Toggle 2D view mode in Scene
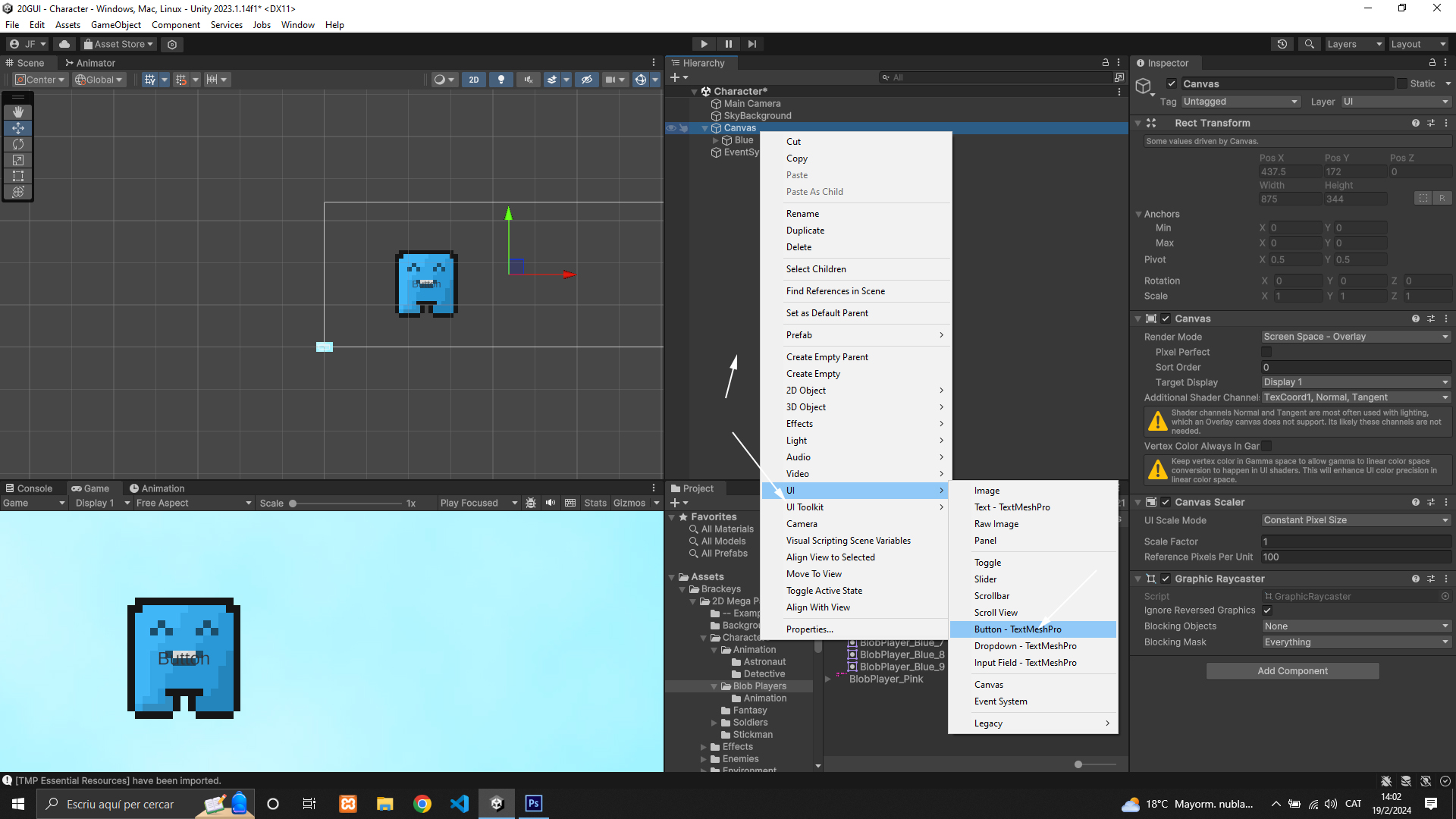The width and height of the screenshot is (1456, 819). (474, 80)
